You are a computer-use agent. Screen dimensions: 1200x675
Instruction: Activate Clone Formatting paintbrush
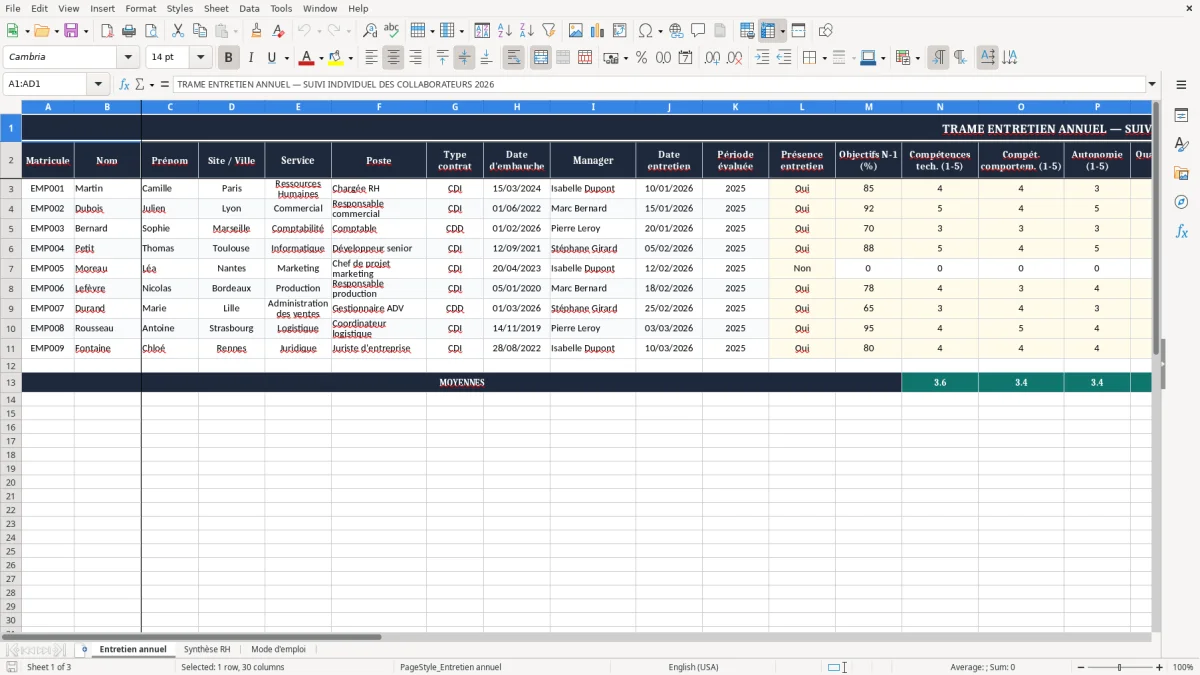tap(256, 31)
